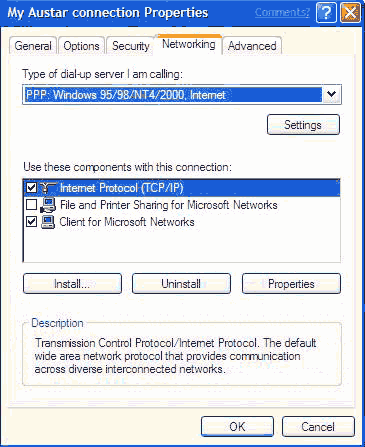
Task: Click the Install... button
Action: pos(72,284)
